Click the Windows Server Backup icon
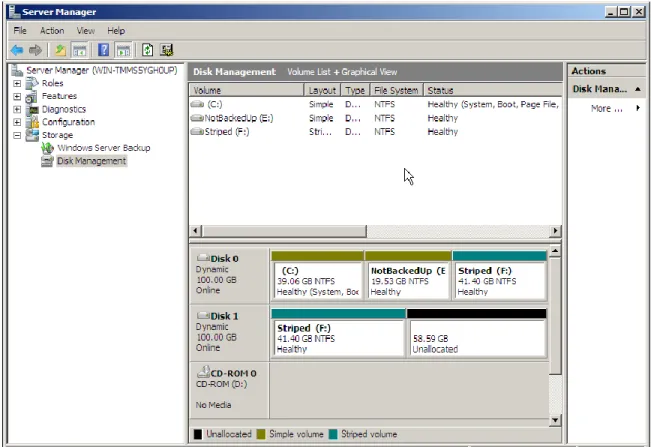 tap(47, 148)
